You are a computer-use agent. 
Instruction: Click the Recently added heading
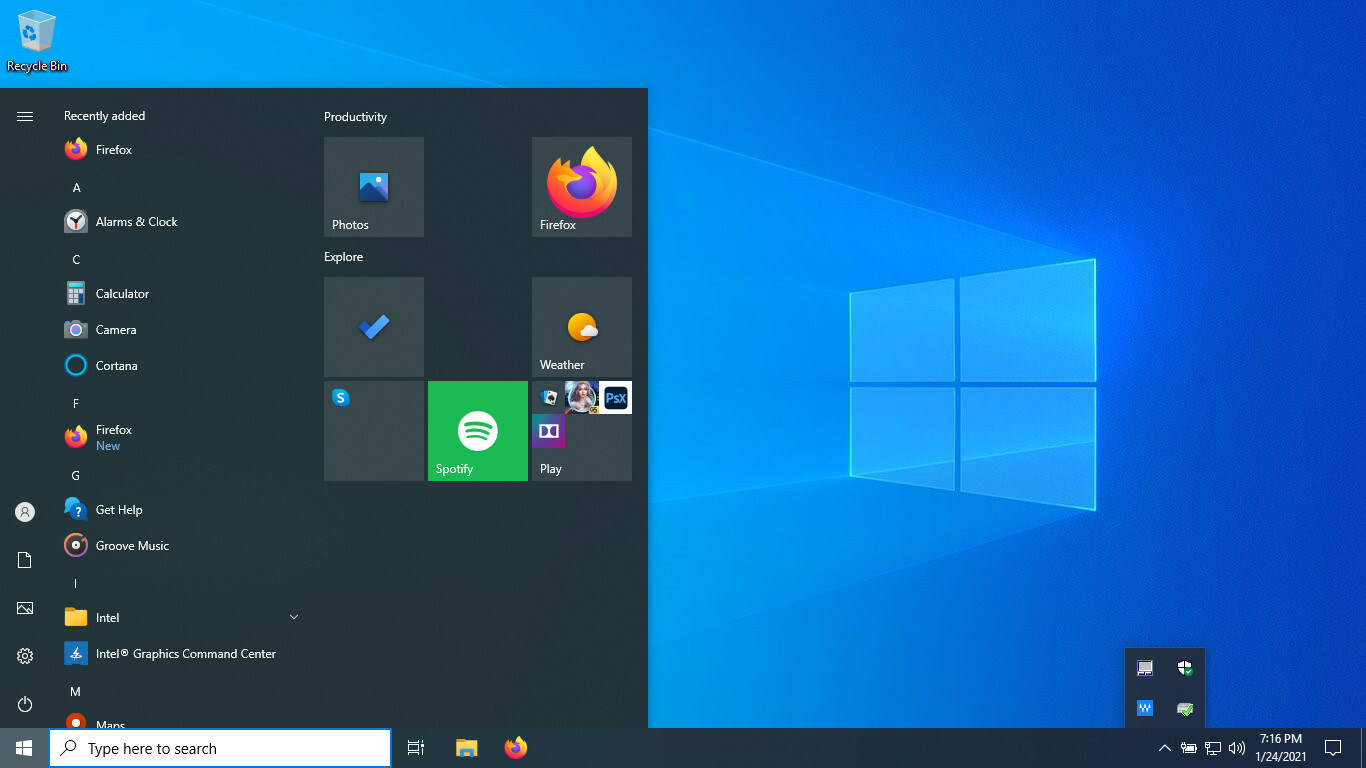(104, 116)
